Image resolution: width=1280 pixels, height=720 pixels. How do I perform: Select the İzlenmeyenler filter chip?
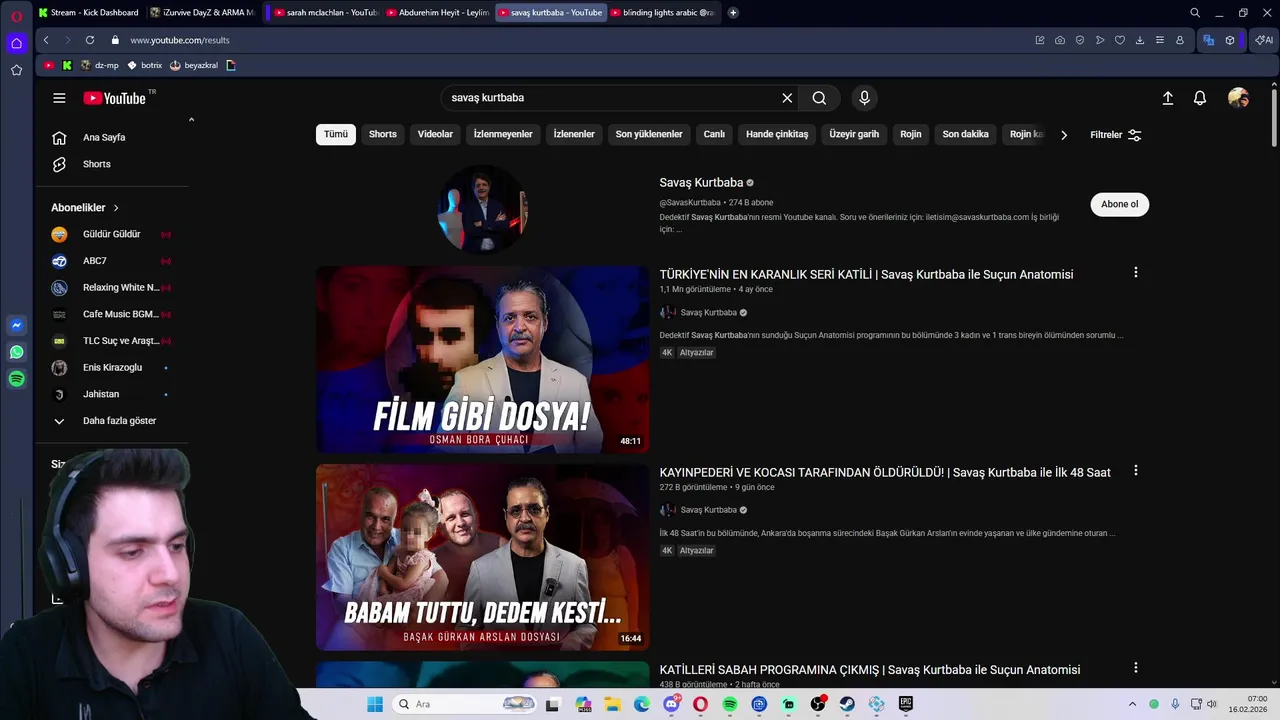(503, 134)
